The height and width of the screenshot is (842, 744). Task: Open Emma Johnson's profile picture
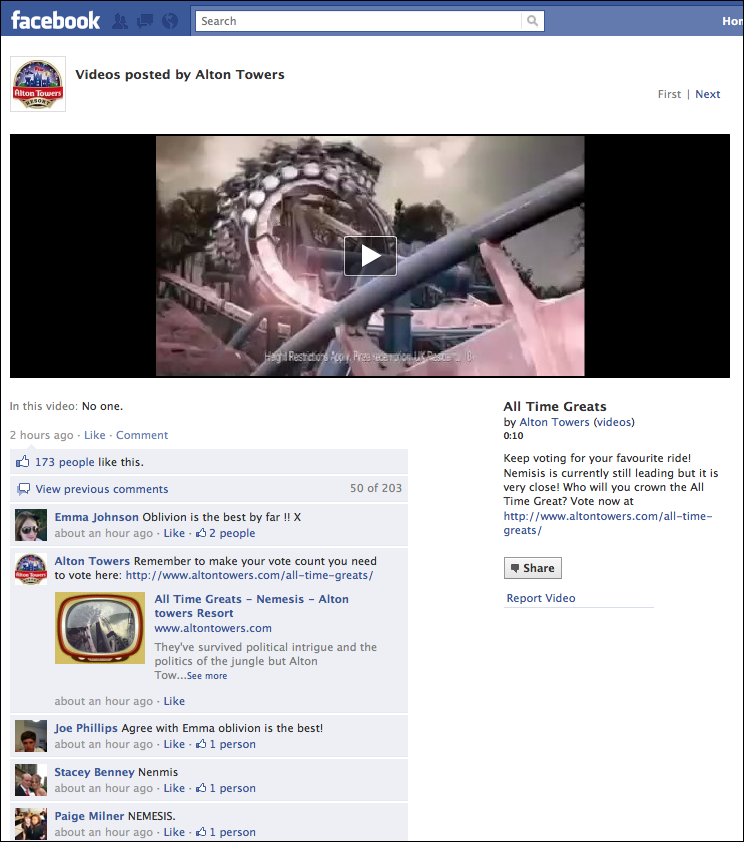pos(31,525)
